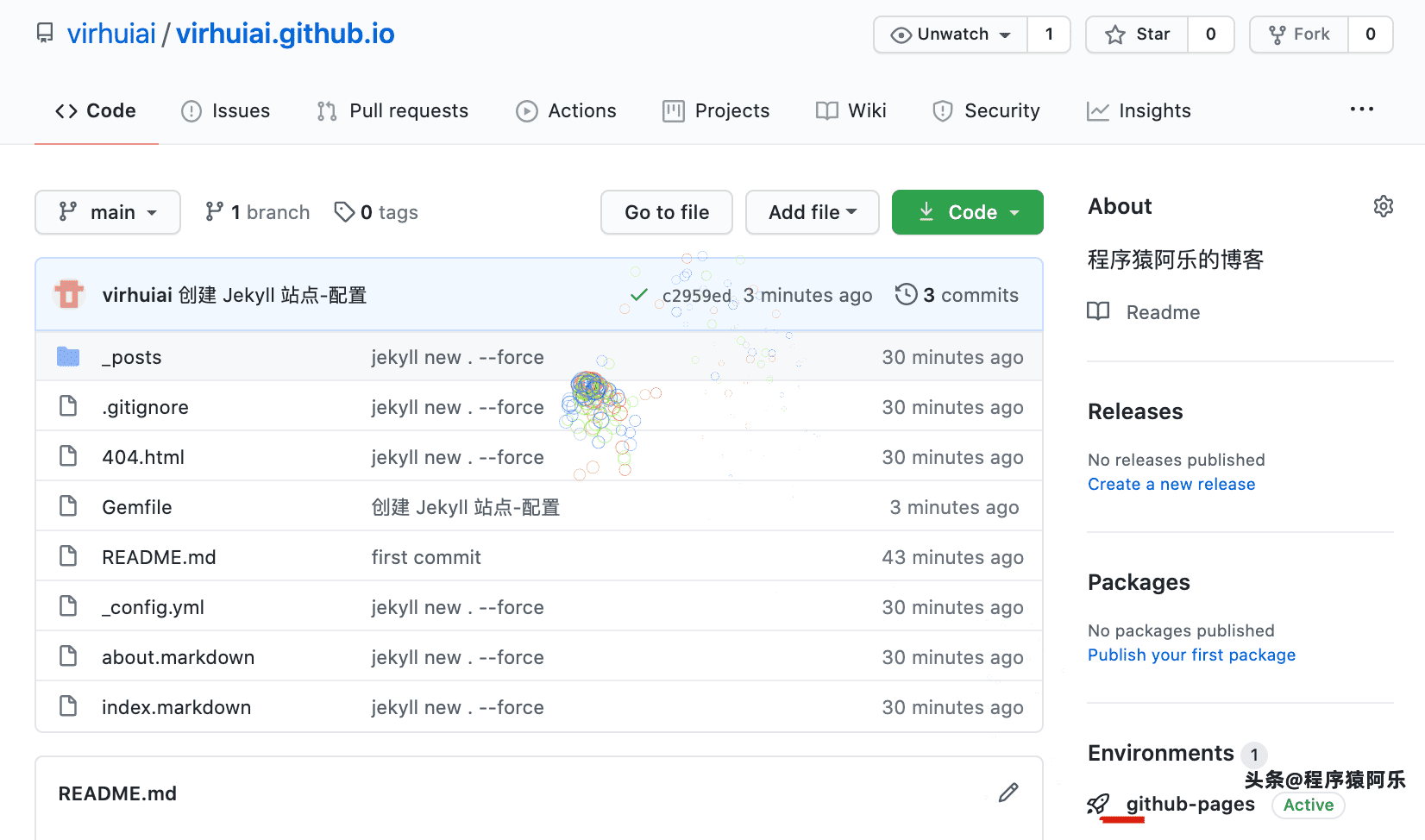Open the Environments heading link
Viewport: 1425px width, 840px height.
tap(1161, 753)
